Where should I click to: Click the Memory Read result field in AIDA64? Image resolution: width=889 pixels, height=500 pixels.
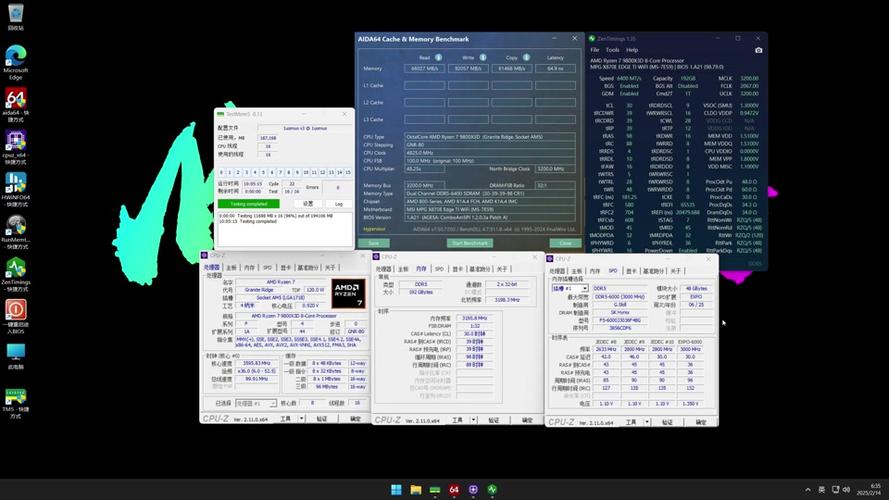pos(425,69)
